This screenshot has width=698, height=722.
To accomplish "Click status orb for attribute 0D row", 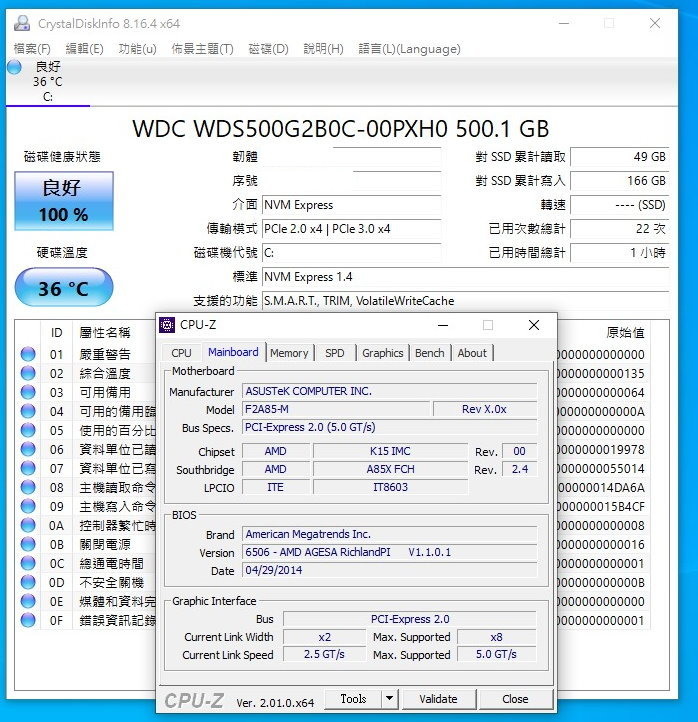I will tap(28, 582).
